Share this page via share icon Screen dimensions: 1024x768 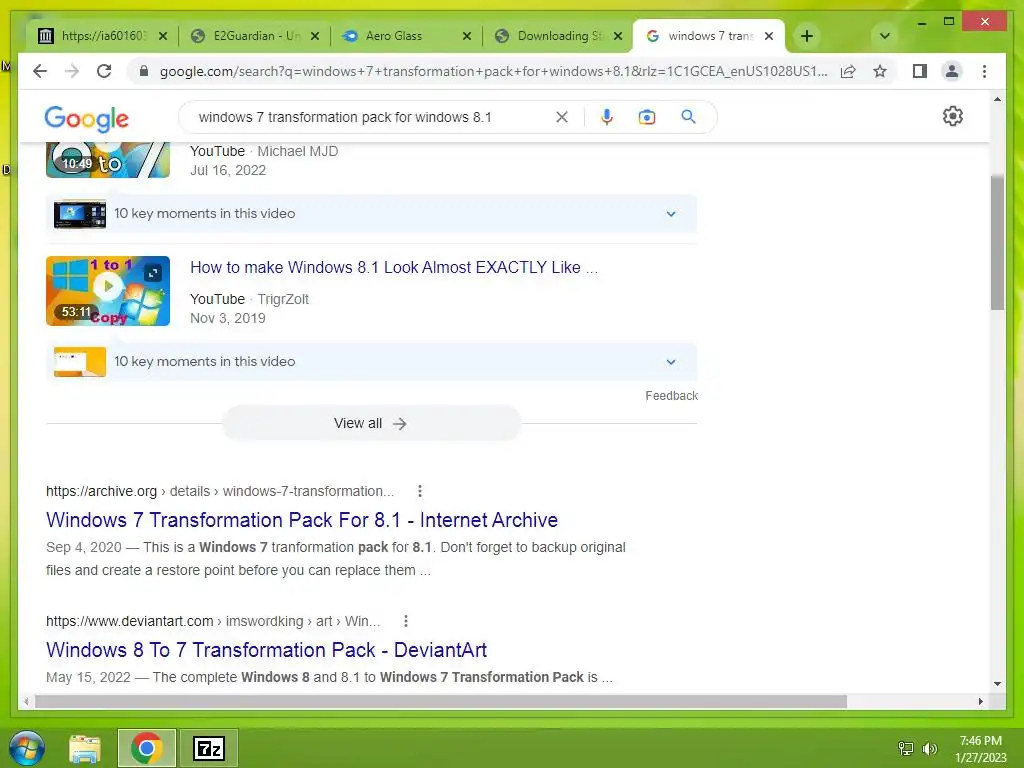[848, 71]
